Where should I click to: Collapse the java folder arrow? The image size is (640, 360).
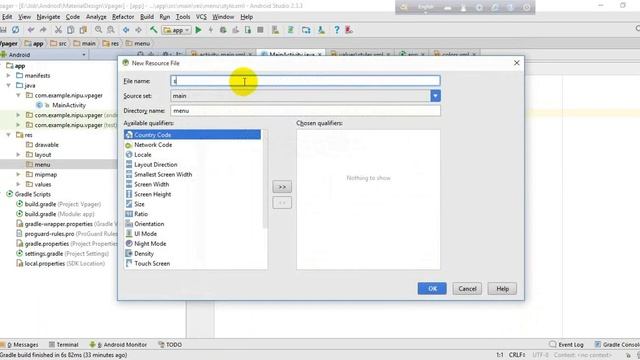9,85
